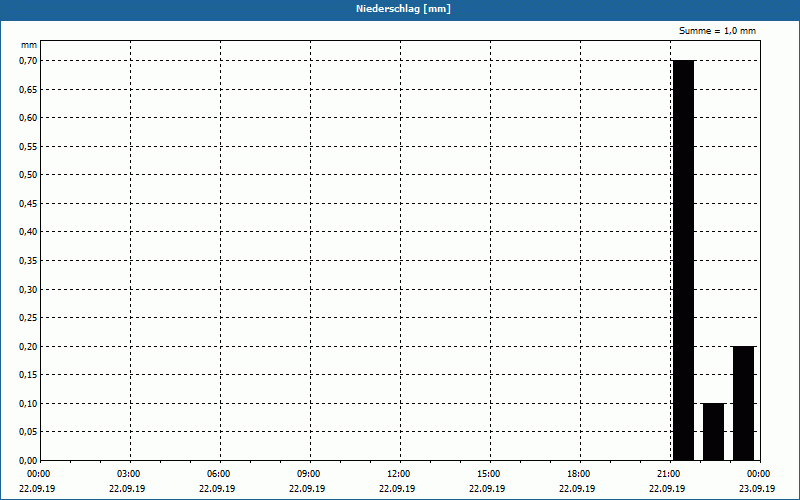Click the 0,25 y-axis label

[x=28, y=318]
